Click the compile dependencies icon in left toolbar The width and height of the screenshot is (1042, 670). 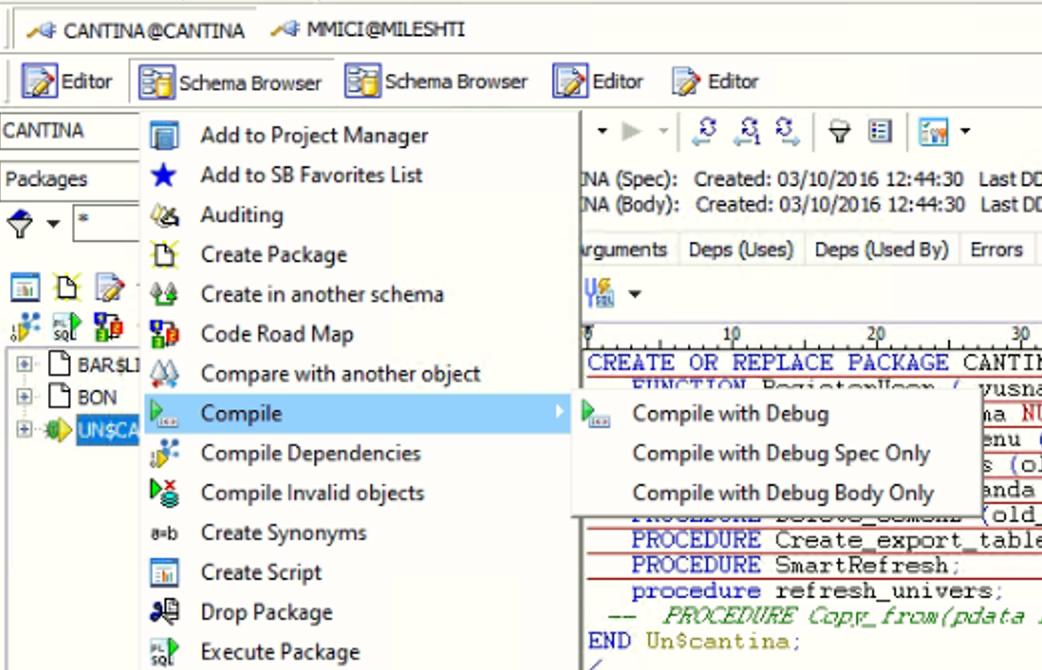[x=25, y=326]
